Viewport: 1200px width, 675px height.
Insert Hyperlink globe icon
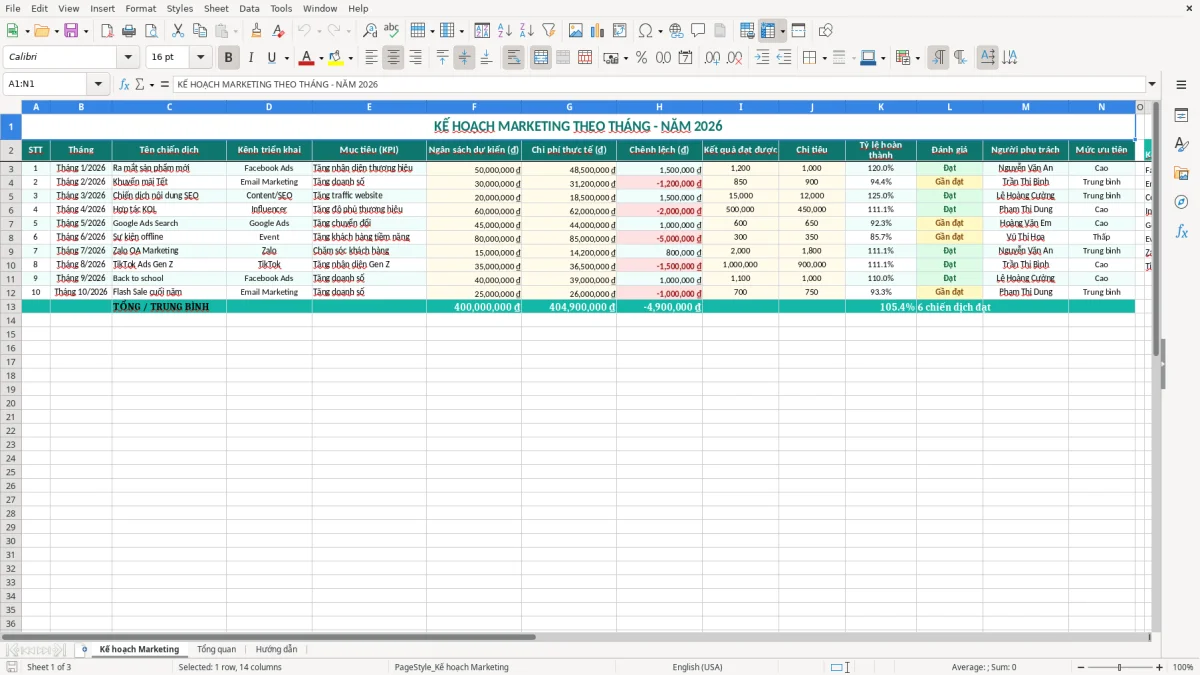click(x=676, y=31)
